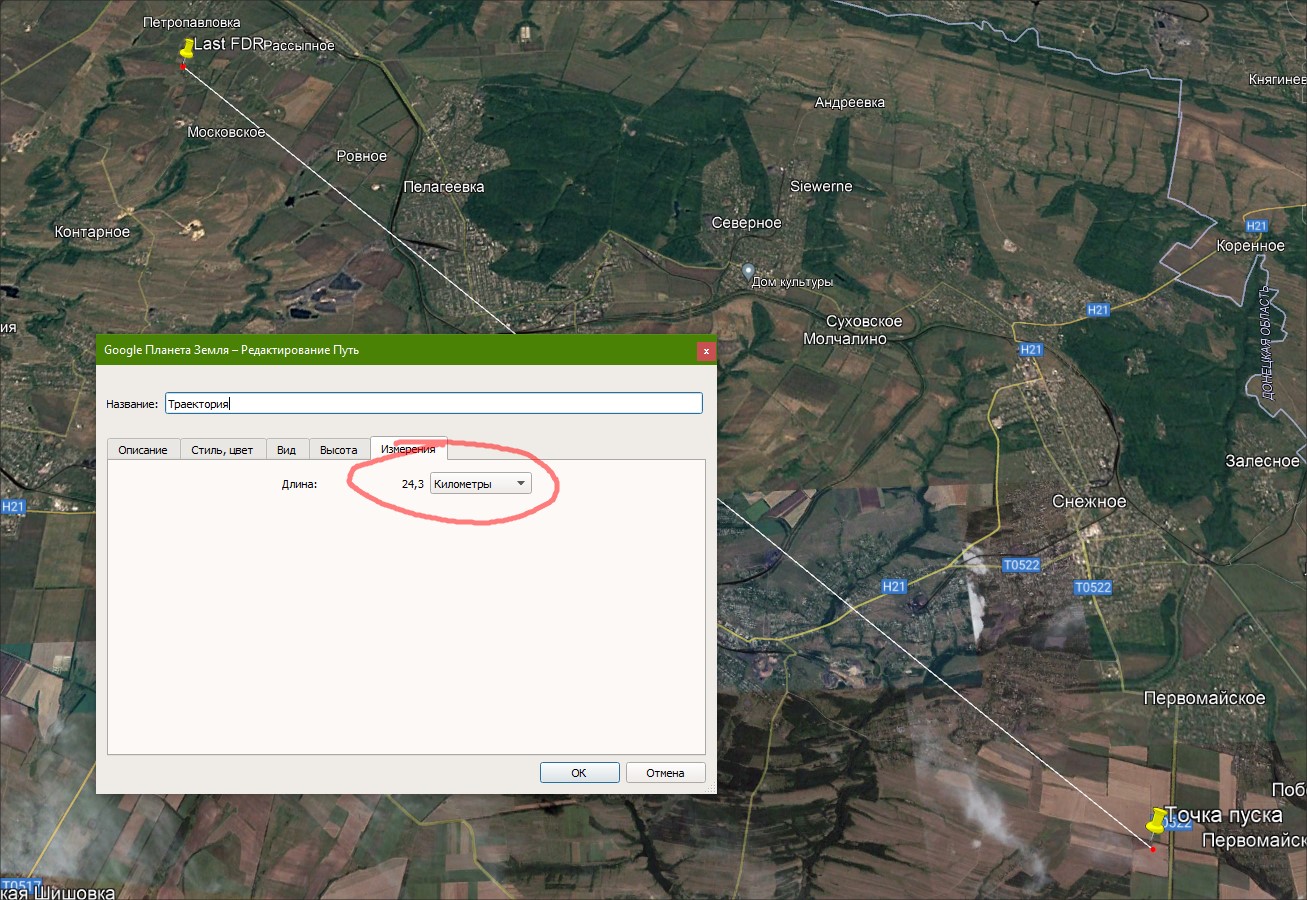Click the Пелагеевка label on the map
Image resolution: width=1307 pixels, height=900 pixels.
443,187
